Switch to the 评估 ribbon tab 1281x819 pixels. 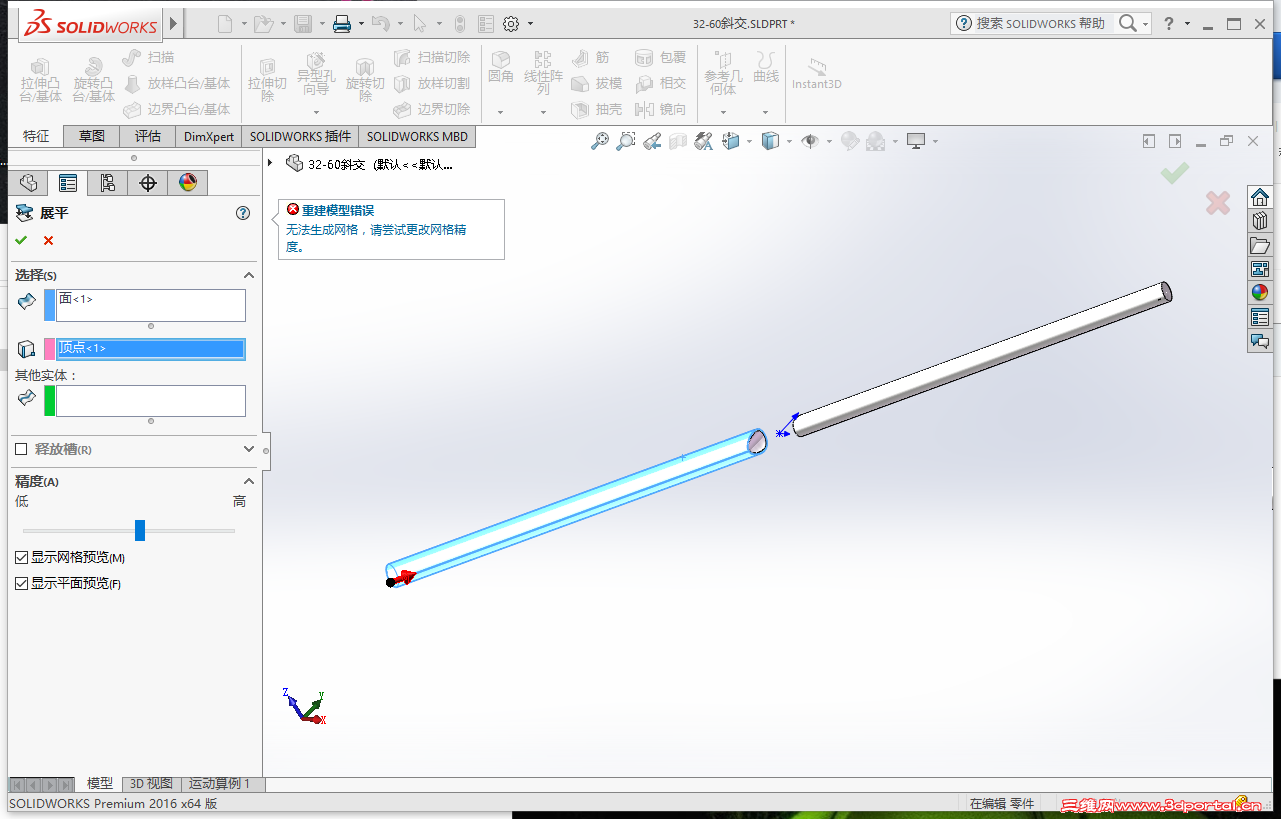[148, 136]
